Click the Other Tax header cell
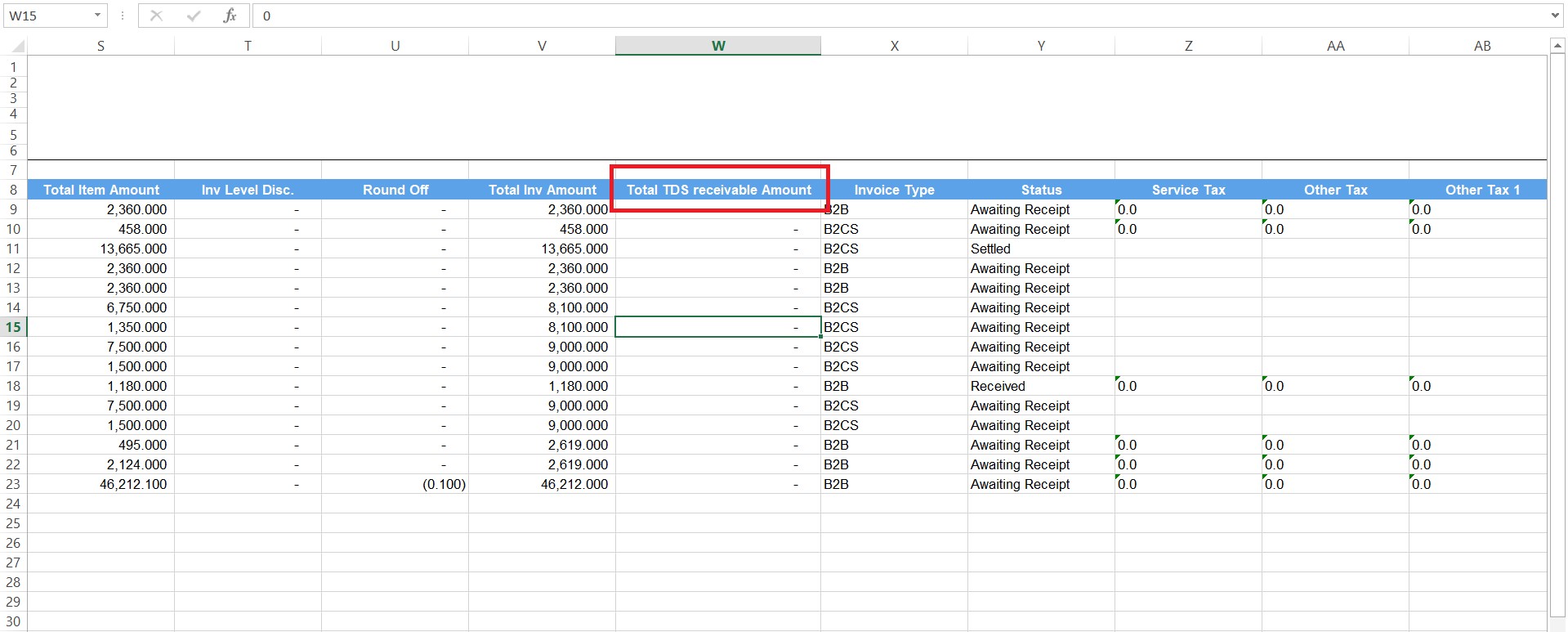 (x=1335, y=190)
